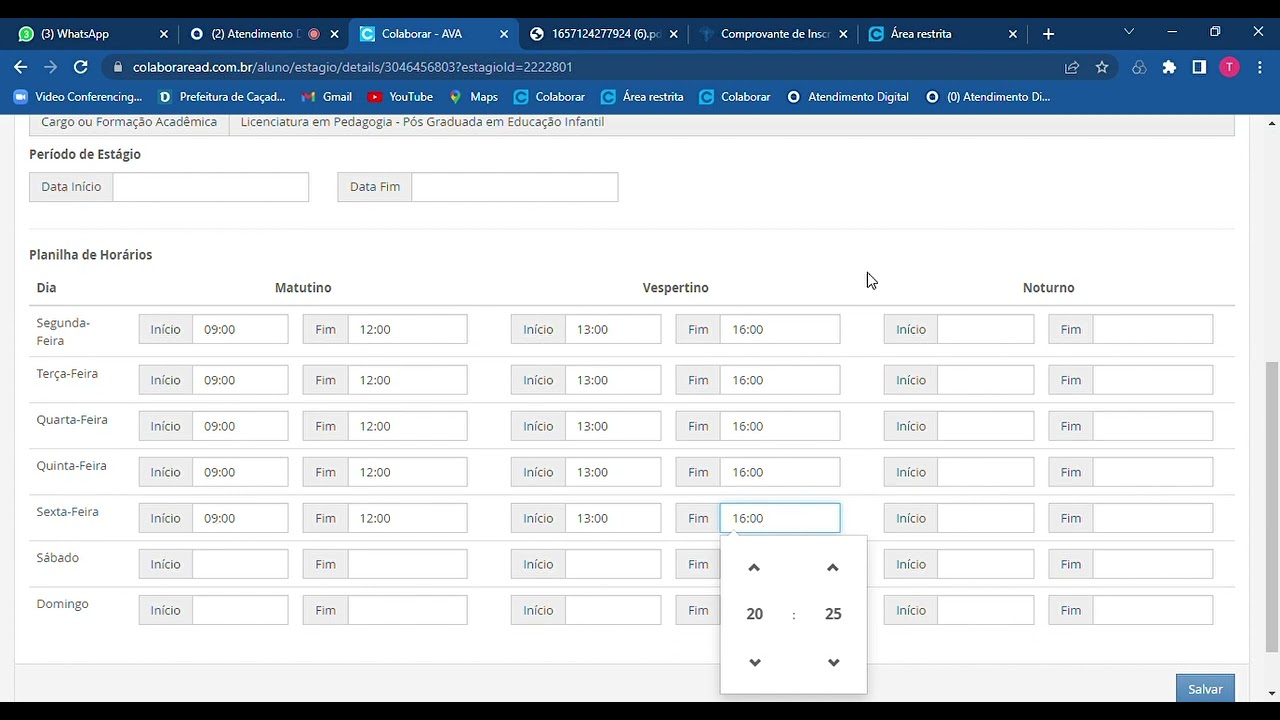Open a new browser tab
The image size is (1280, 720).
pos(1048,34)
